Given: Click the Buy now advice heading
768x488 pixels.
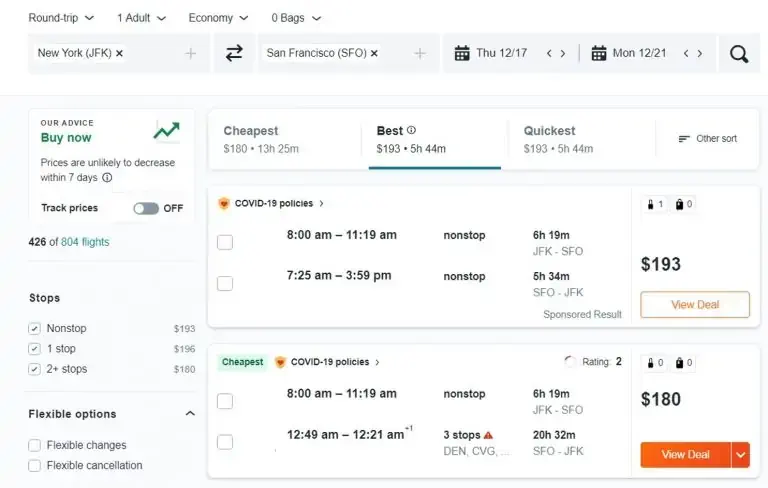Looking at the screenshot, I should pos(66,138).
